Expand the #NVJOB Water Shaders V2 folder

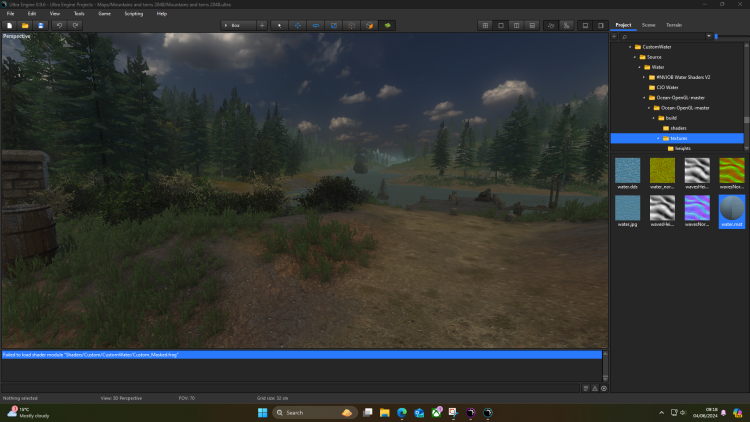644,77
